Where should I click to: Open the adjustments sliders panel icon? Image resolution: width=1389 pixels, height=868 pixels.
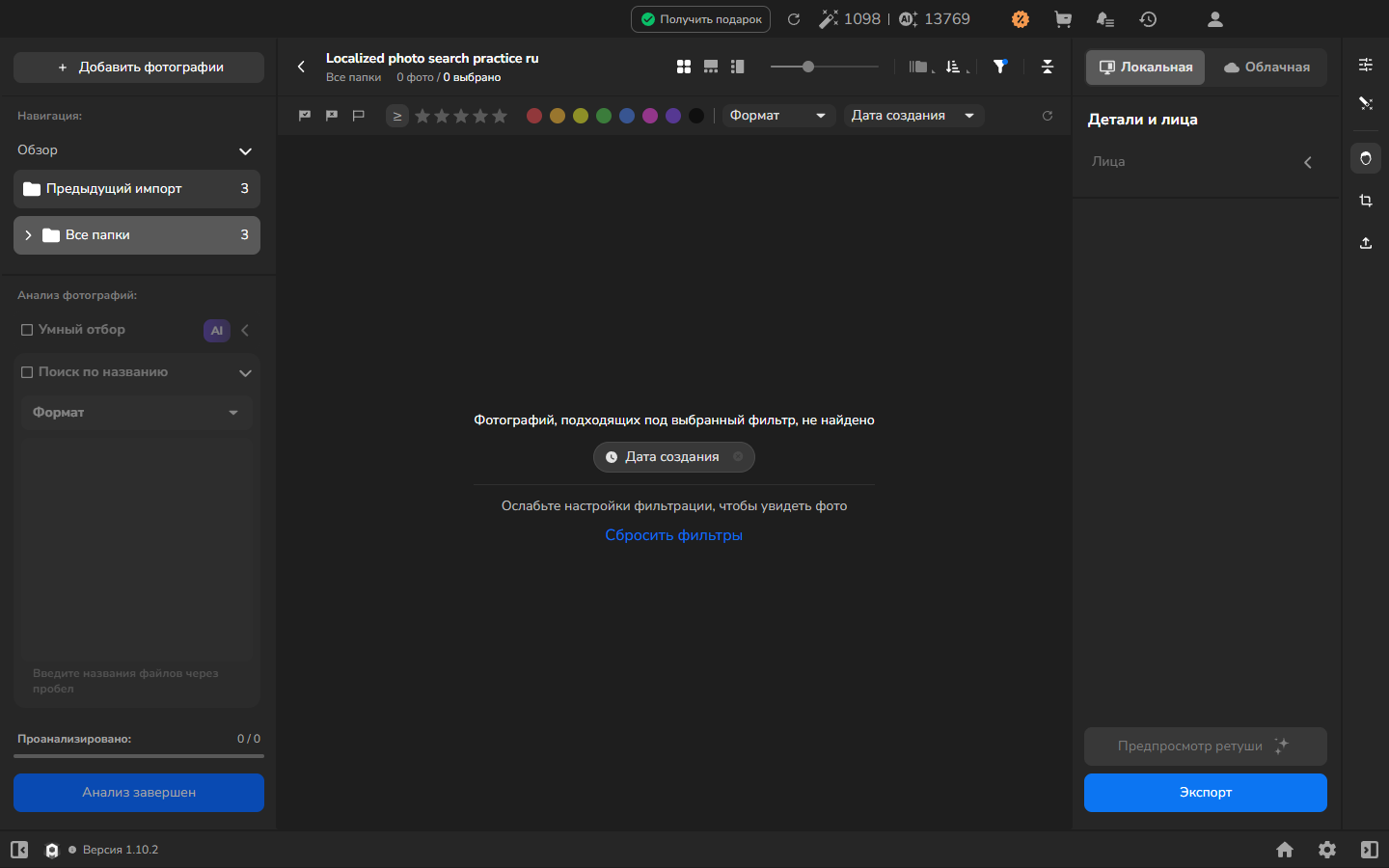(x=1366, y=65)
